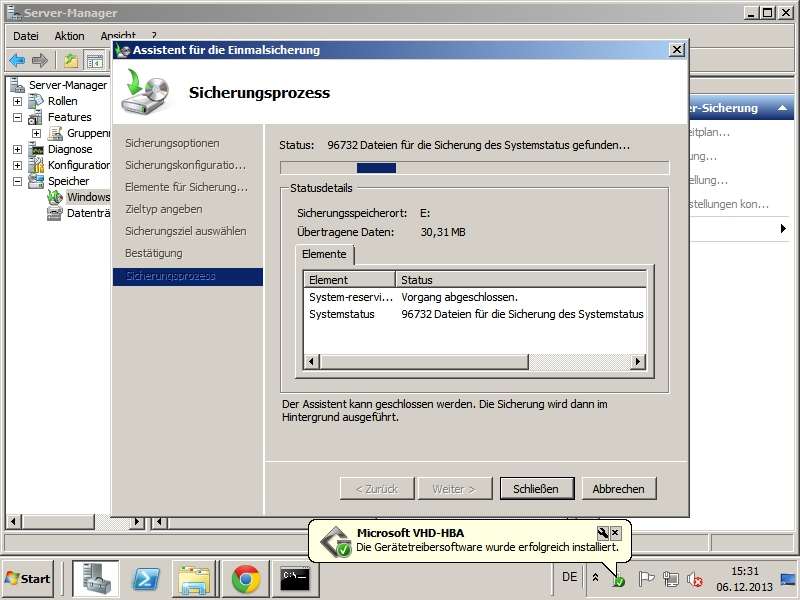Click the back arrow in Server-Manager toolbar
Screen dimensions: 800x600
(x=17, y=61)
